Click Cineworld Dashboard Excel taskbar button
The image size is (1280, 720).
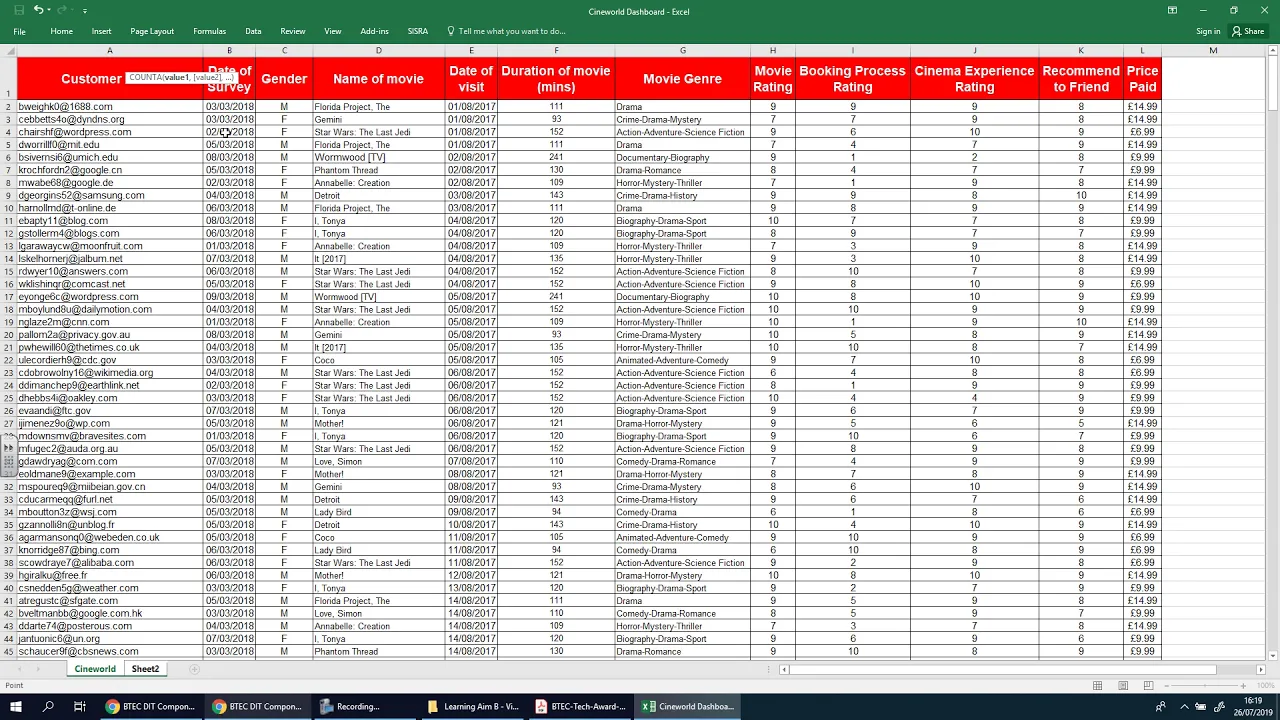tap(689, 706)
